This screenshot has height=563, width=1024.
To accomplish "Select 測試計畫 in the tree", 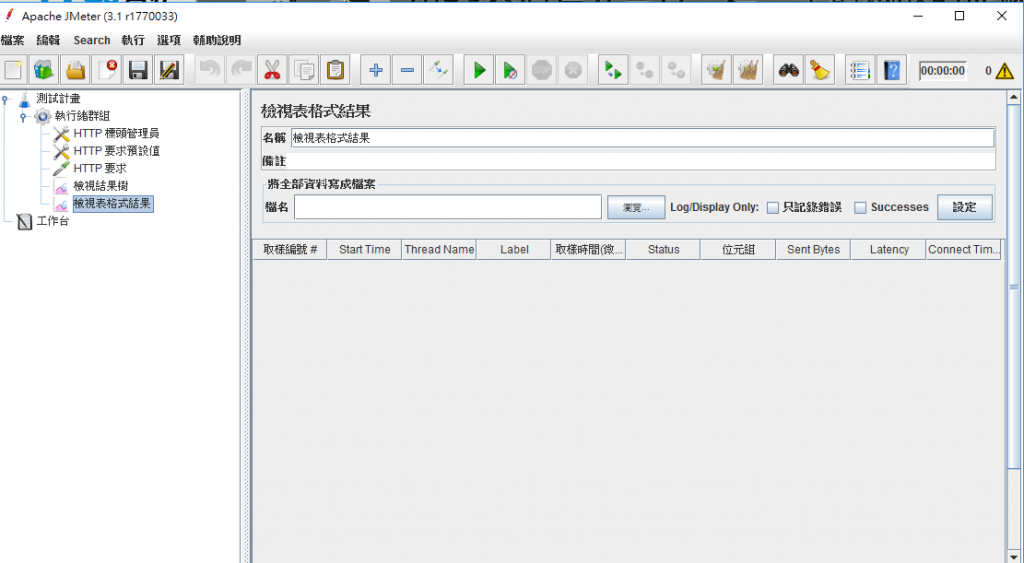I will (59, 99).
